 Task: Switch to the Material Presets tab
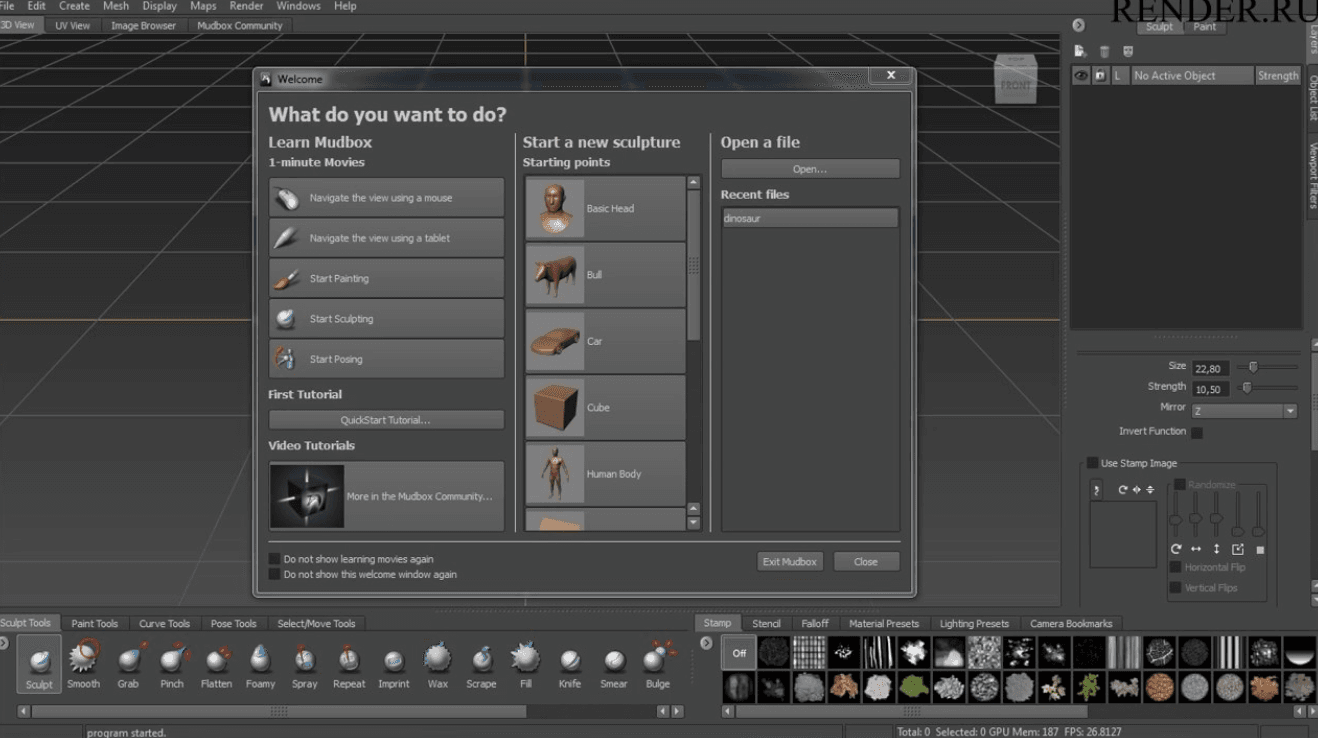point(884,623)
